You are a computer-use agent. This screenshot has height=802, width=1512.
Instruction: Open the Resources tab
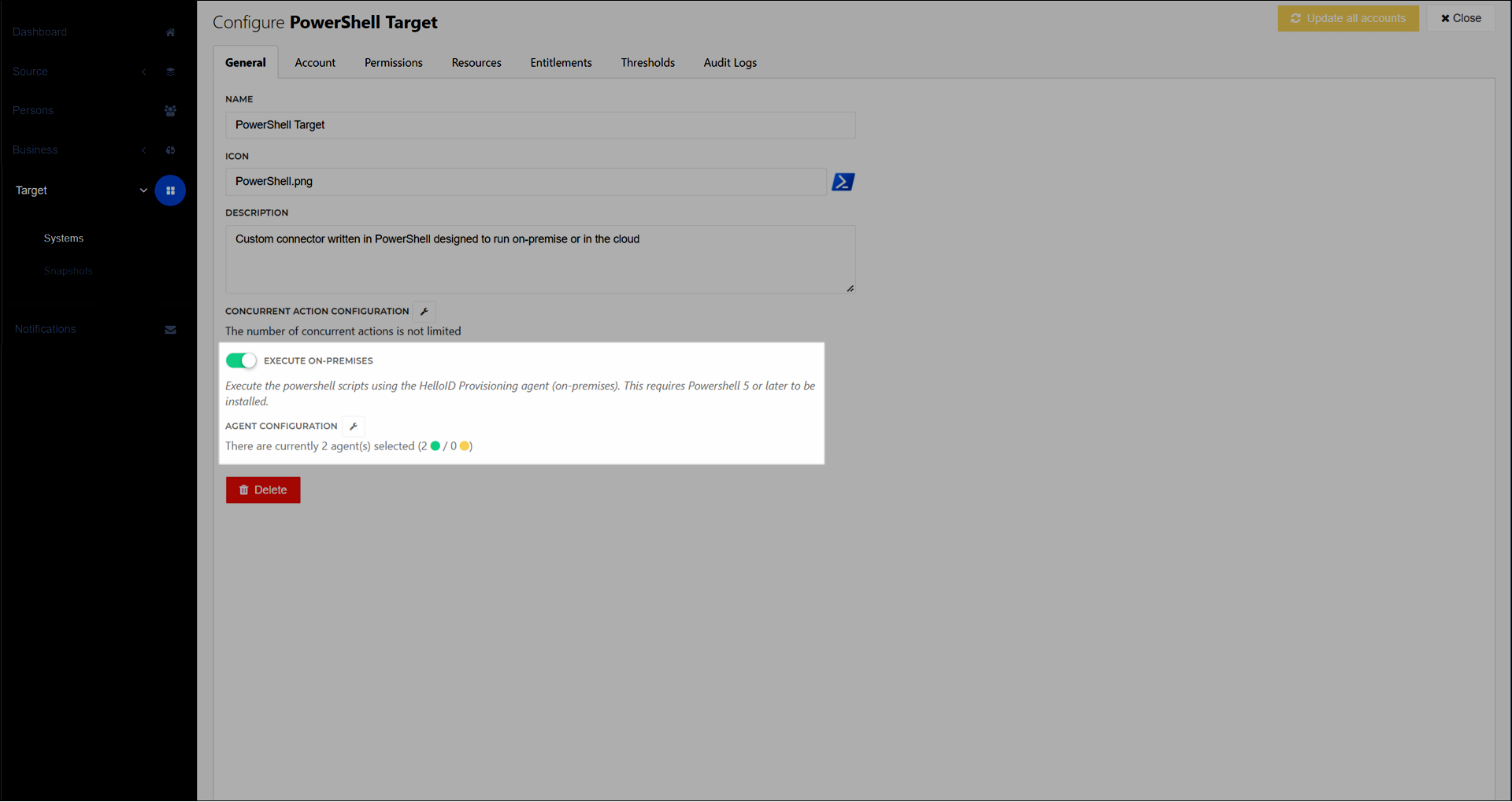tap(476, 62)
